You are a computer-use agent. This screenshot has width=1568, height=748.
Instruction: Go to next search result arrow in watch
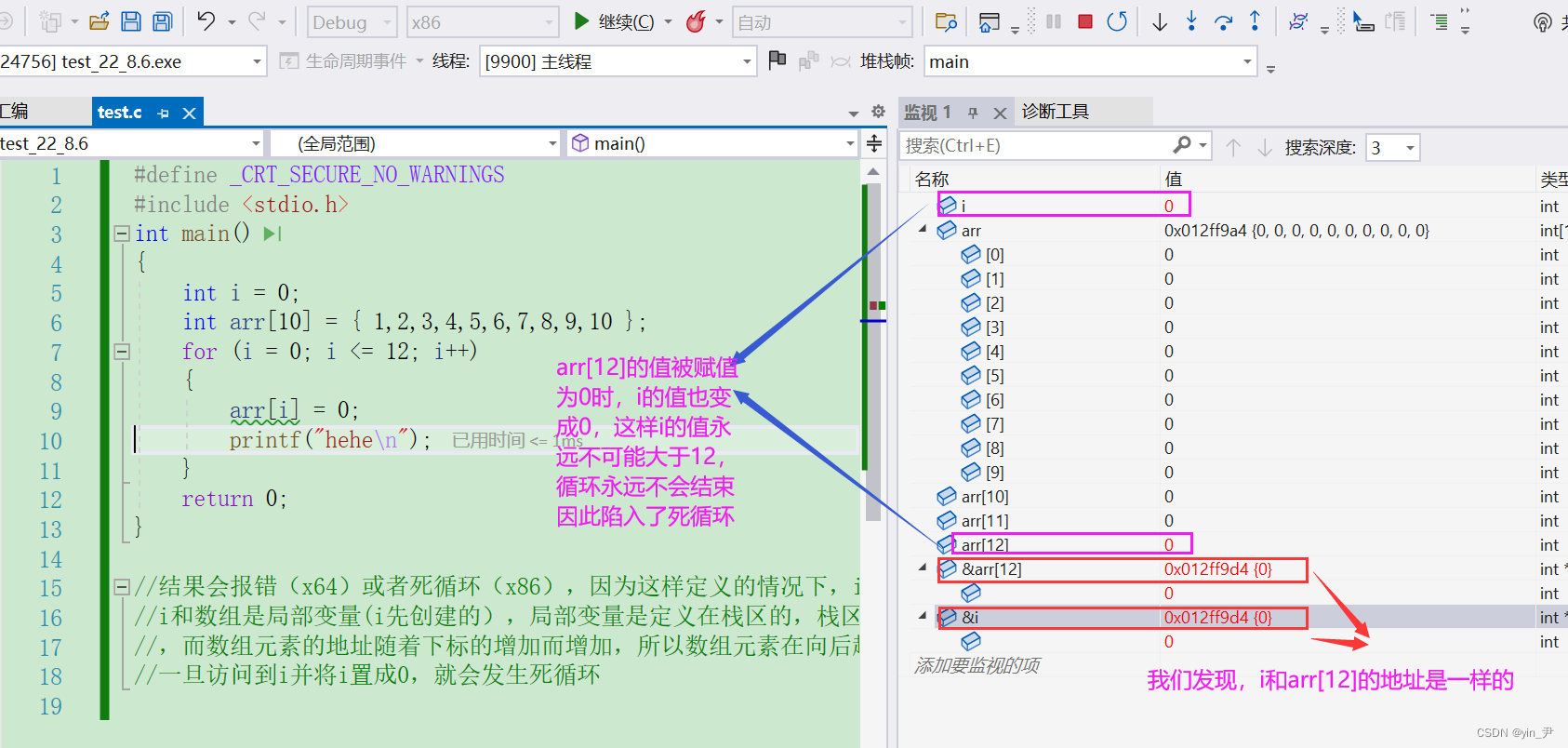(x=1265, y=147)
